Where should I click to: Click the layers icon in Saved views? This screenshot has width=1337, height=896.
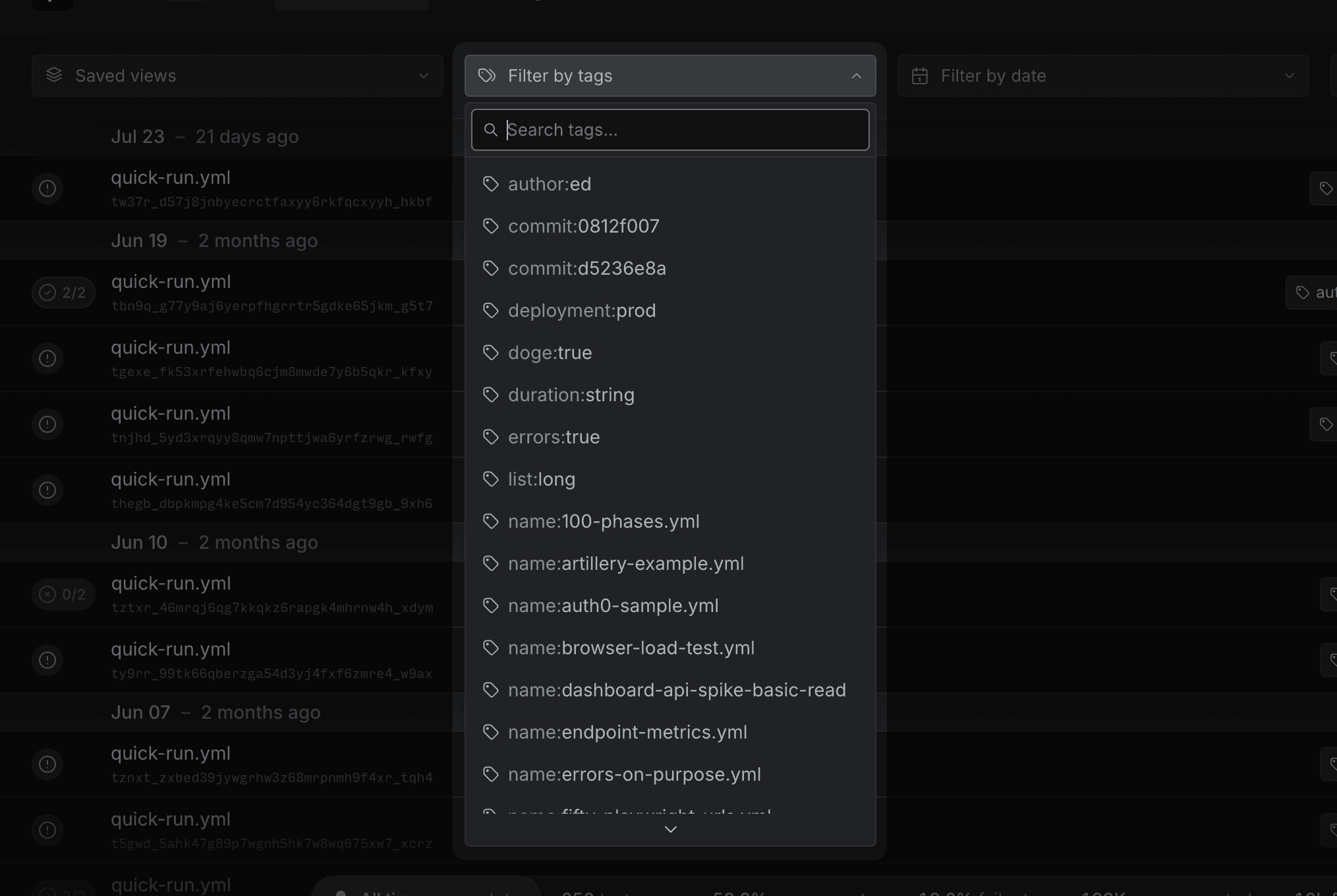tap(54, 76)
